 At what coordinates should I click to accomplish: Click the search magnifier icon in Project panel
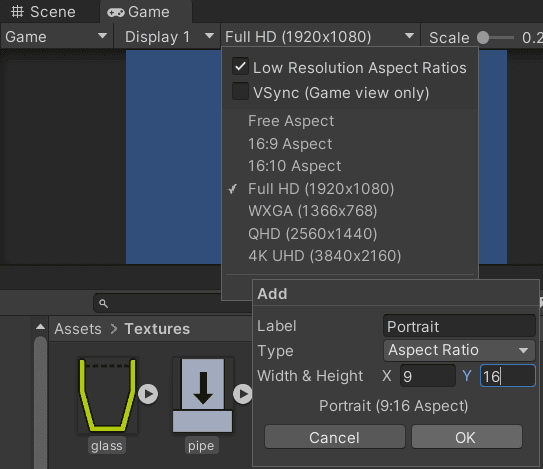(103, 303)
